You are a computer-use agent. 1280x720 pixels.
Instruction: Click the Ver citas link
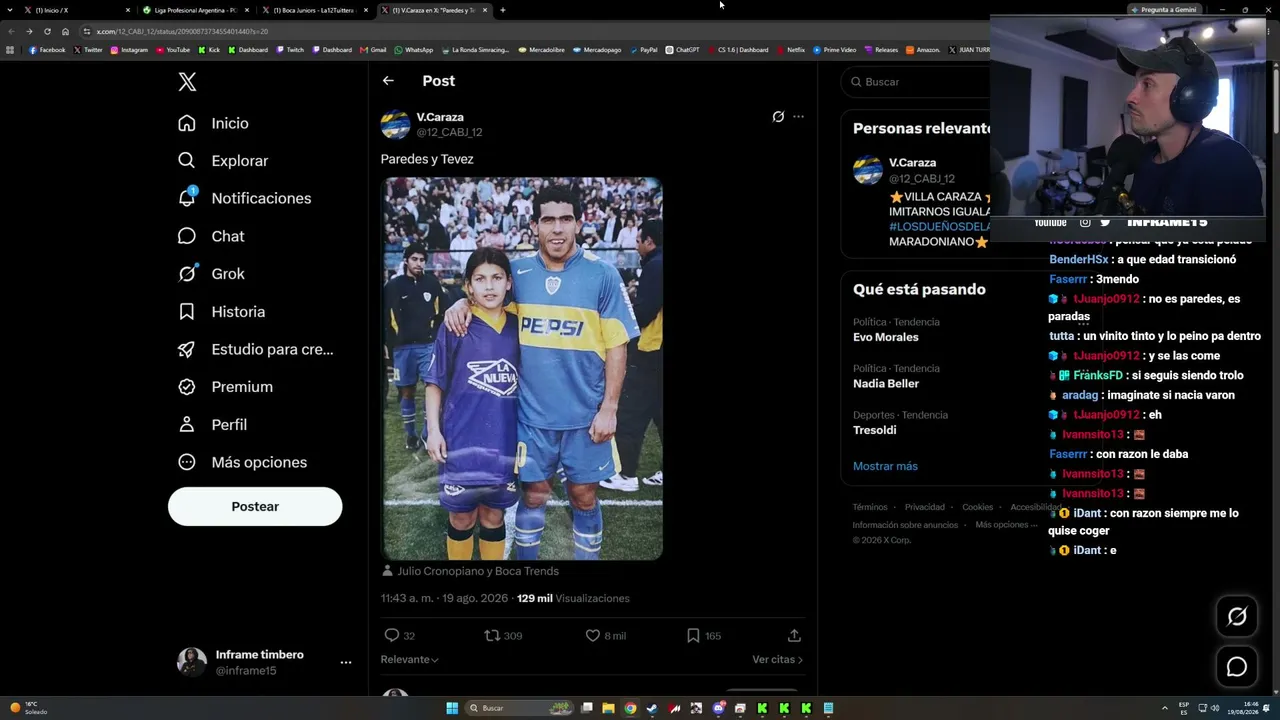(777, 660)
